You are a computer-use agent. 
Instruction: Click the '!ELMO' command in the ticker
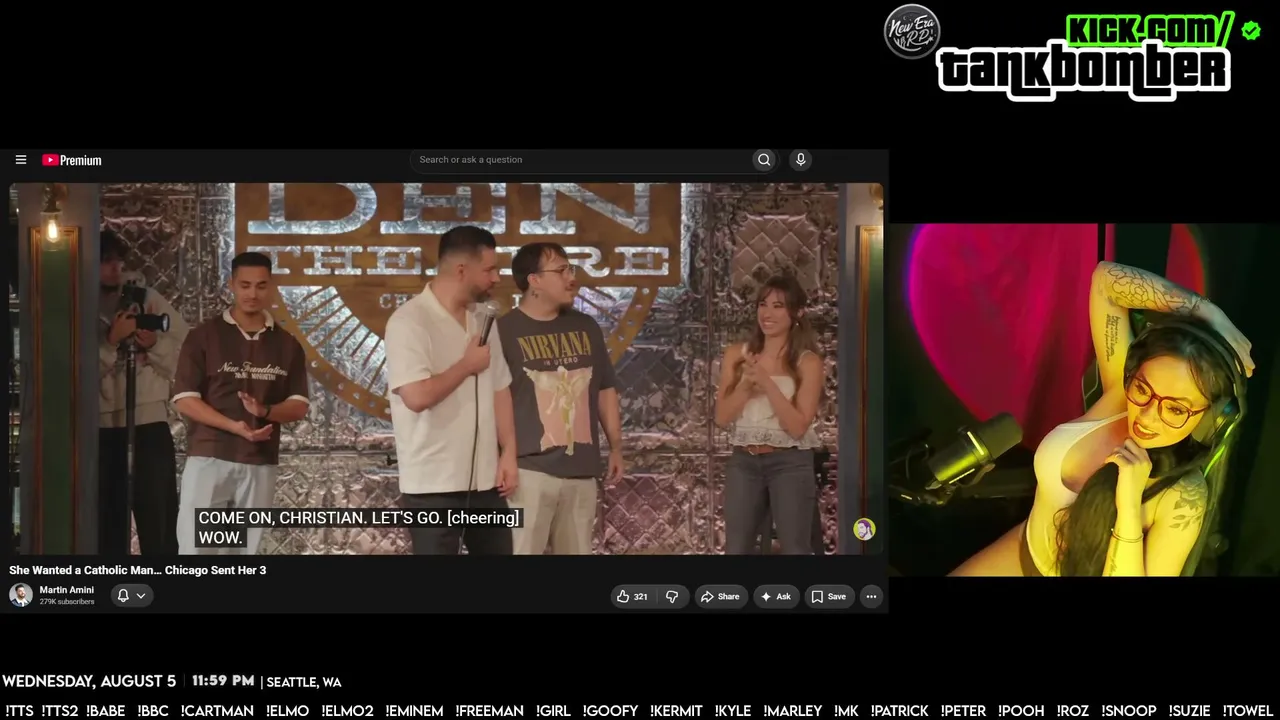tap(288, 711)
